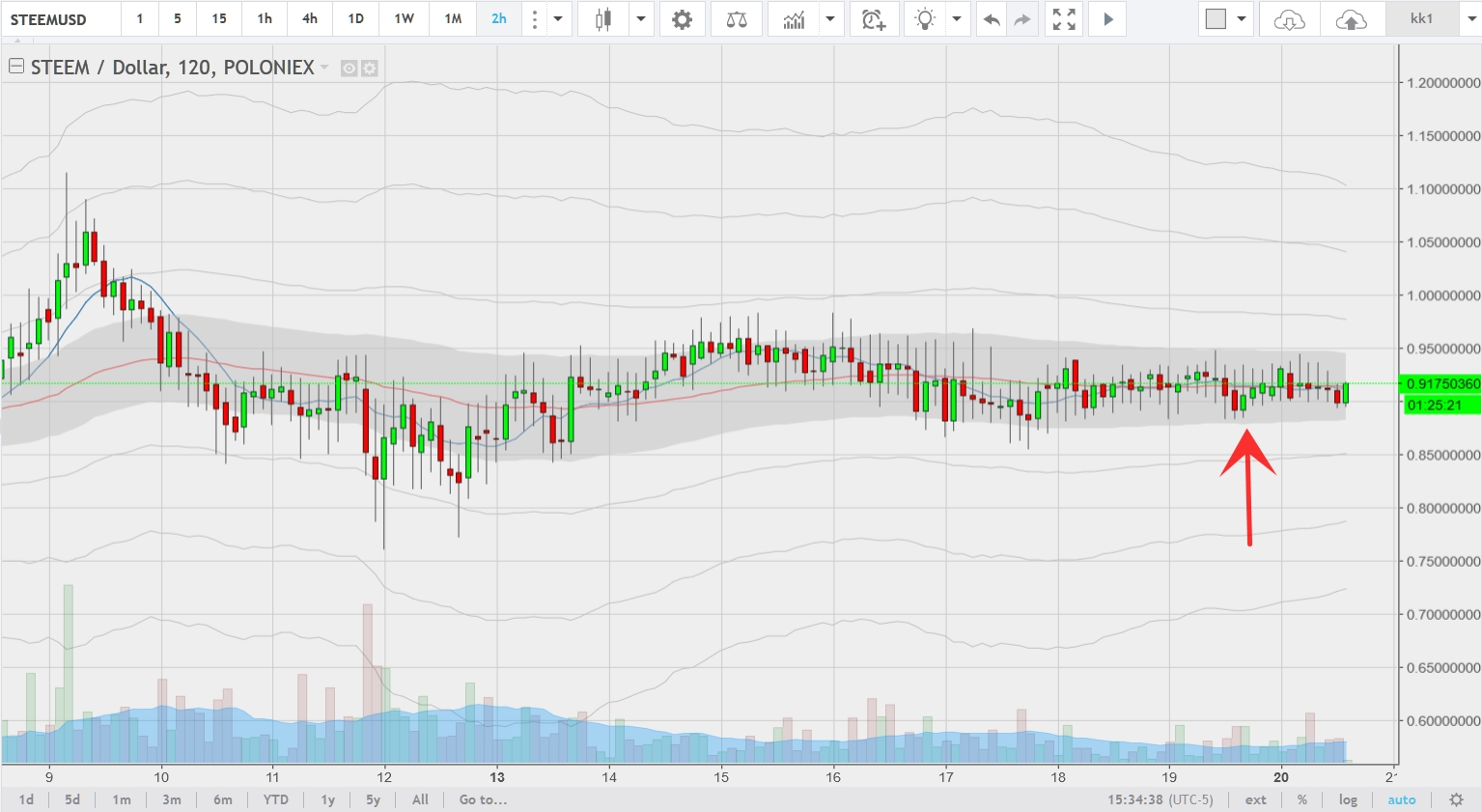
Task: Open the ideas lightbulb icon
Action: tap(925, 19)
